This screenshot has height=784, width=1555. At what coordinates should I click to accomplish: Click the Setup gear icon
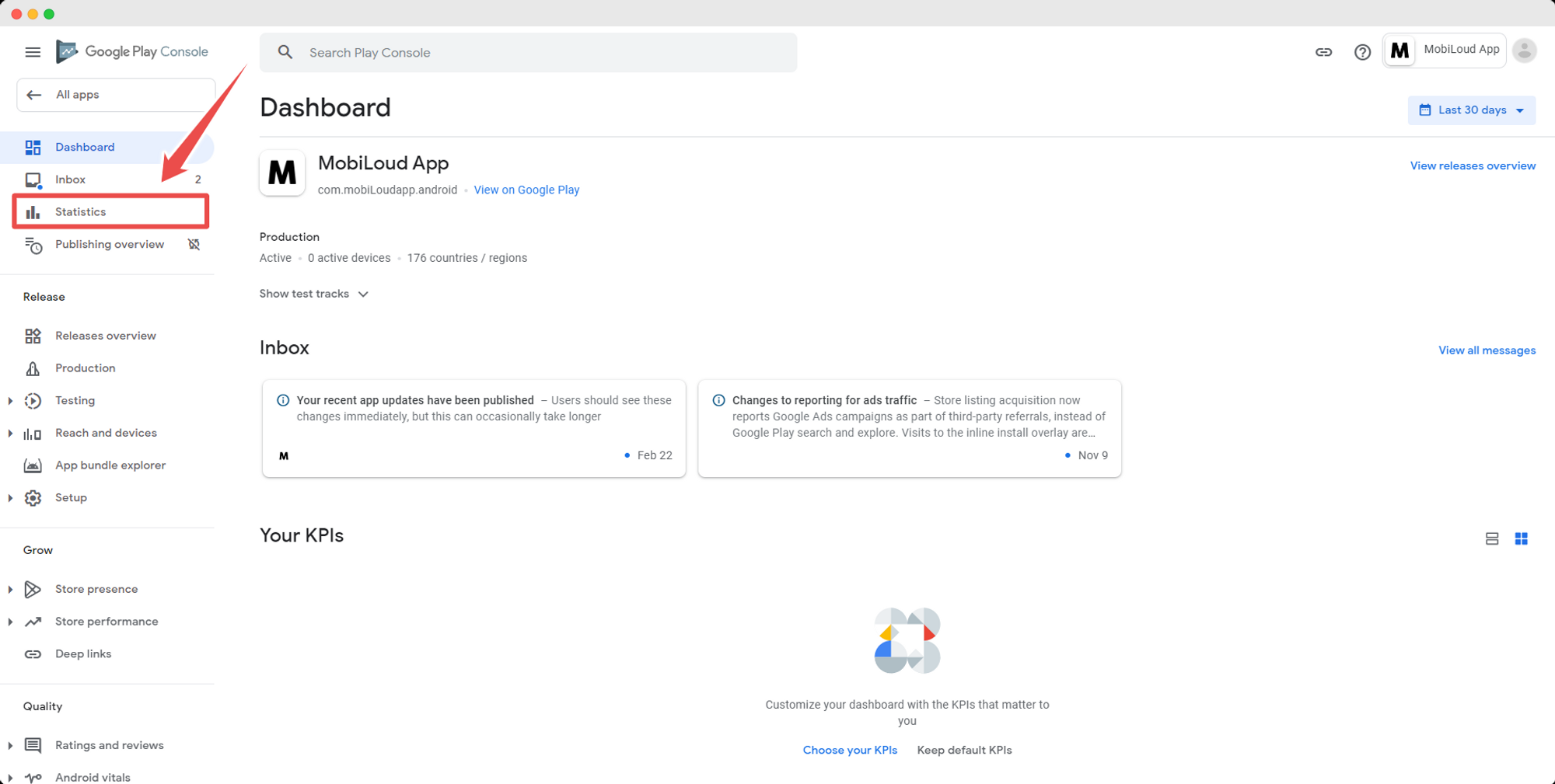pos(33,498)
